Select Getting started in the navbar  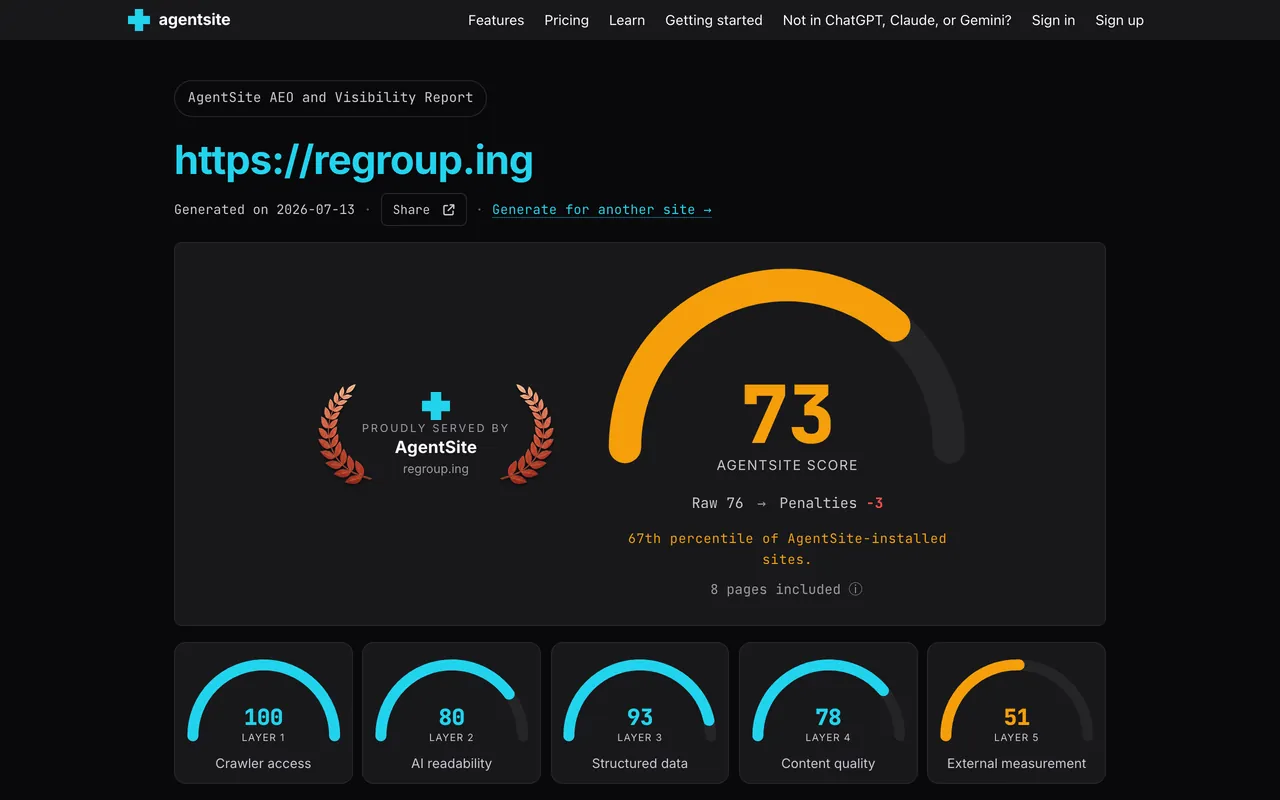point(714,20)
